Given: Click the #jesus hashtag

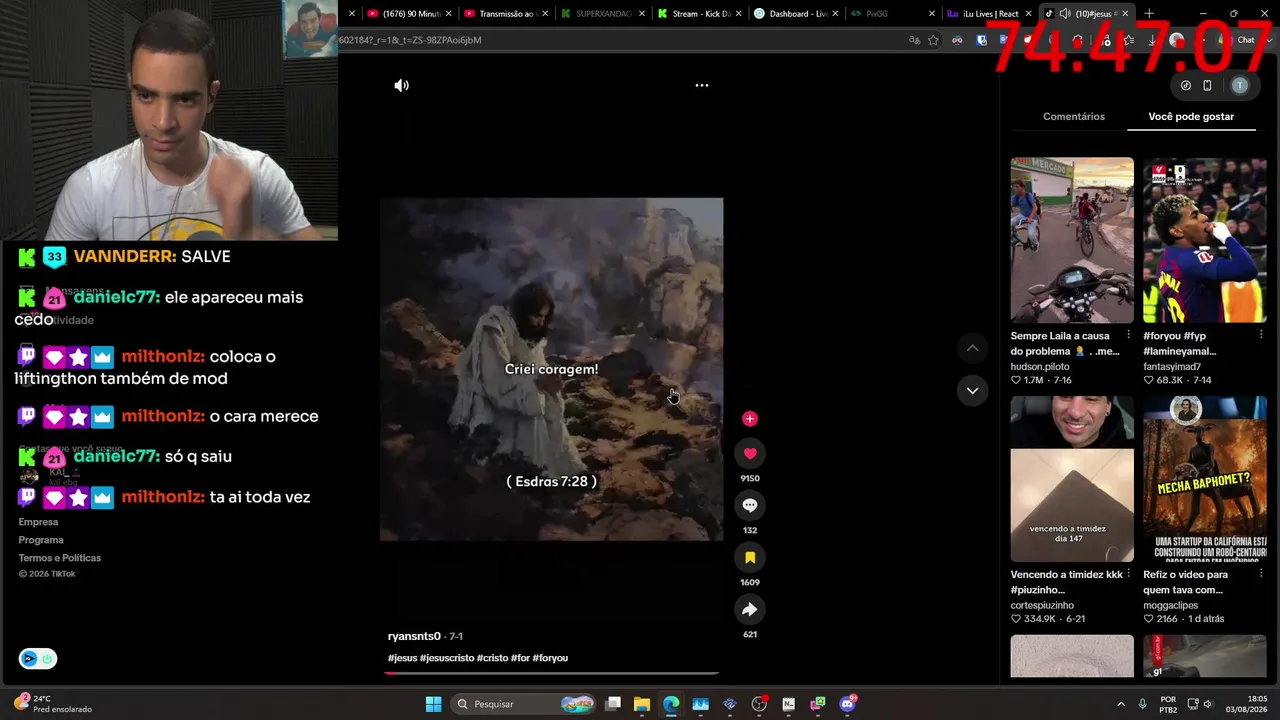Looking at the screenshot, I should (402, 658).
